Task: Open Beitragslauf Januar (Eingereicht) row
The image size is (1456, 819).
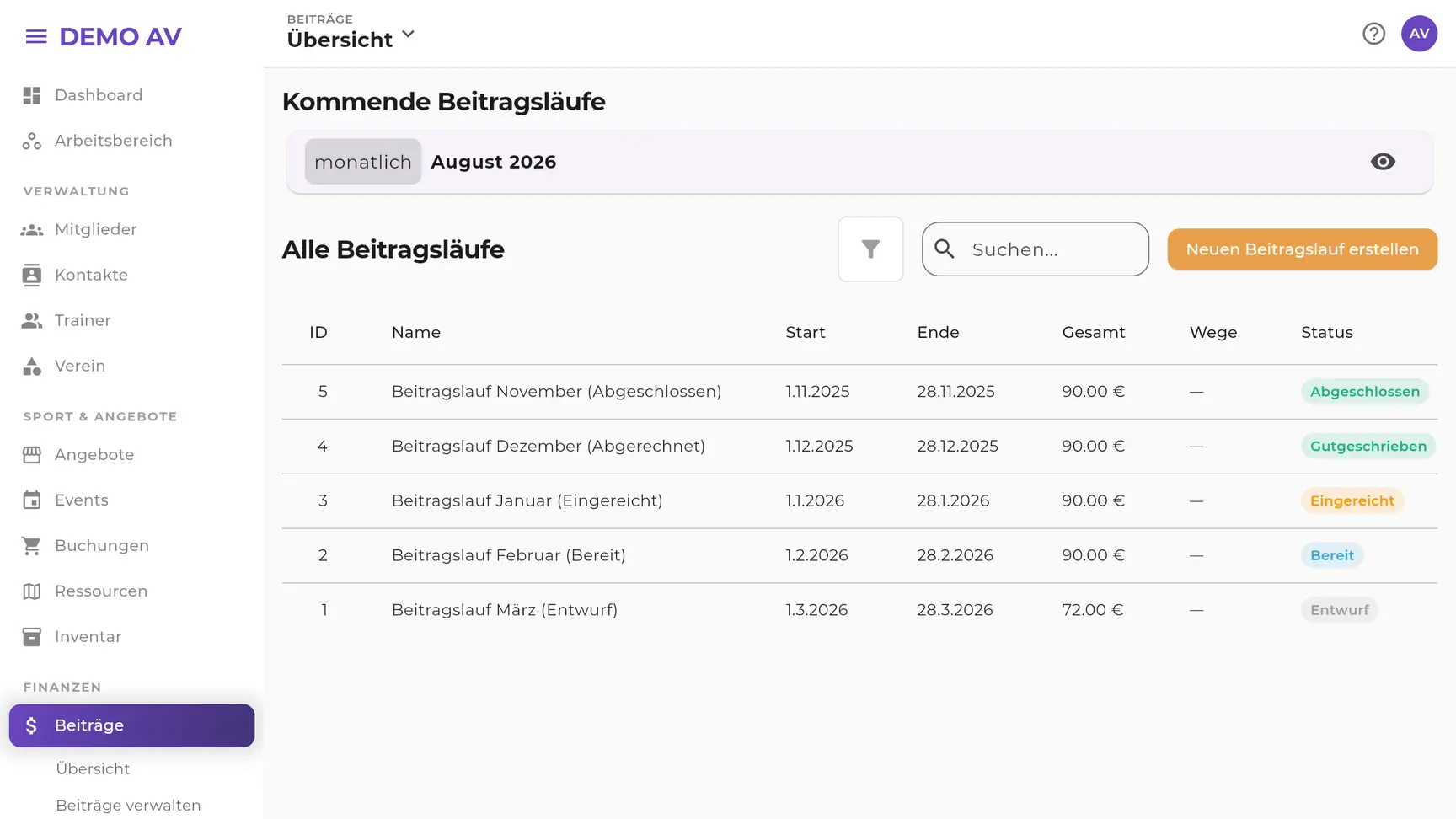Action: pyautogui.click(x=859, y=501)
